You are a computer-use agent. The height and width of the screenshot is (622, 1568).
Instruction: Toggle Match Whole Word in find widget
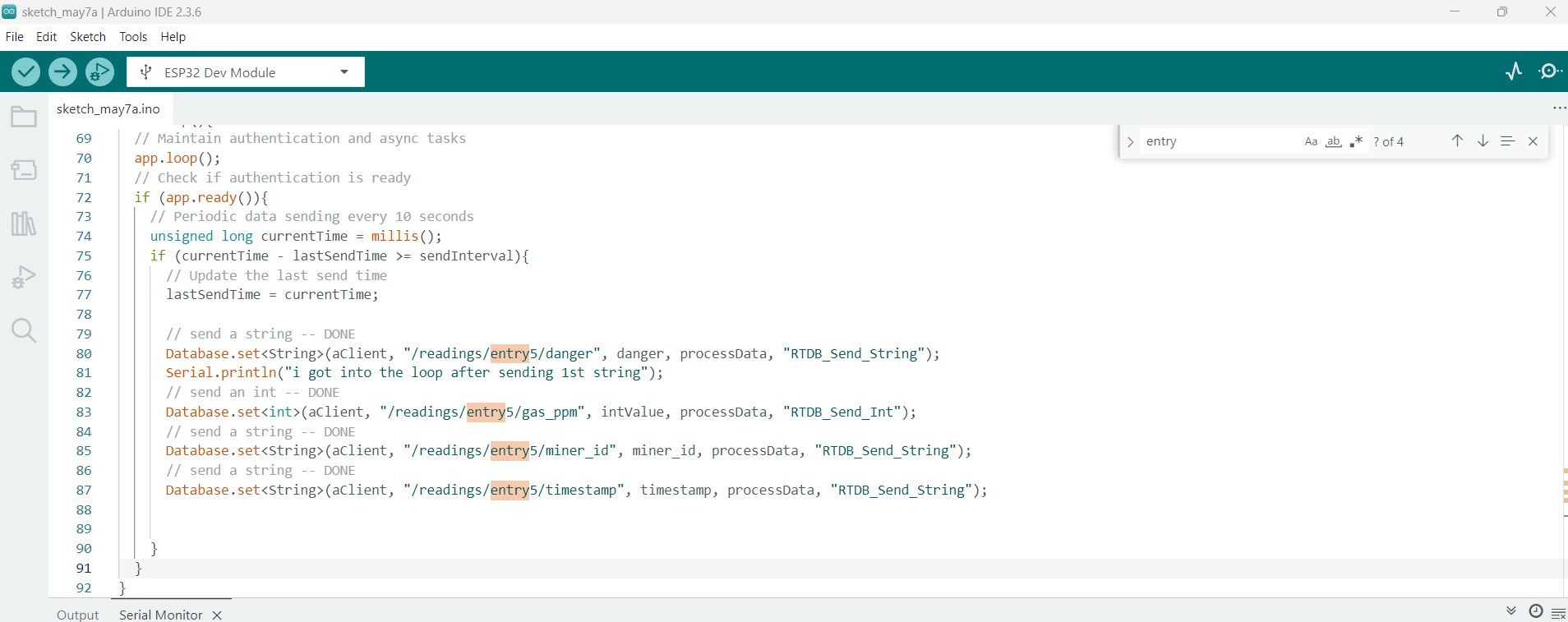pyautogui.click(x=1334, y=142)
